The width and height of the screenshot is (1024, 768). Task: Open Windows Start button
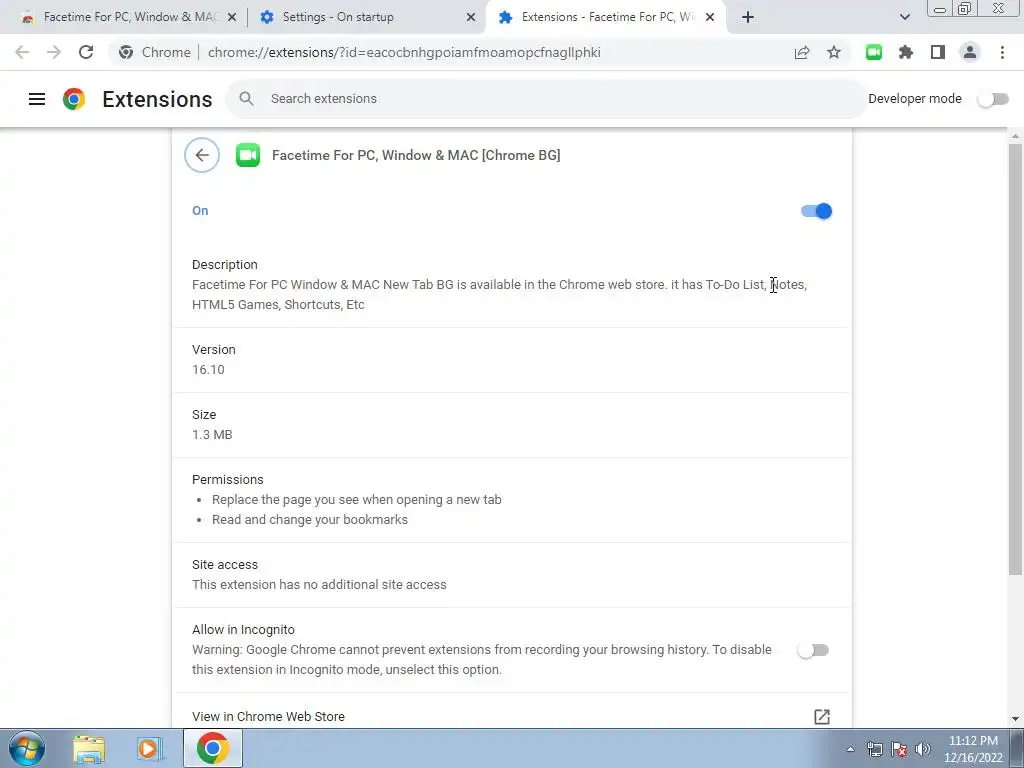point(27,748)
